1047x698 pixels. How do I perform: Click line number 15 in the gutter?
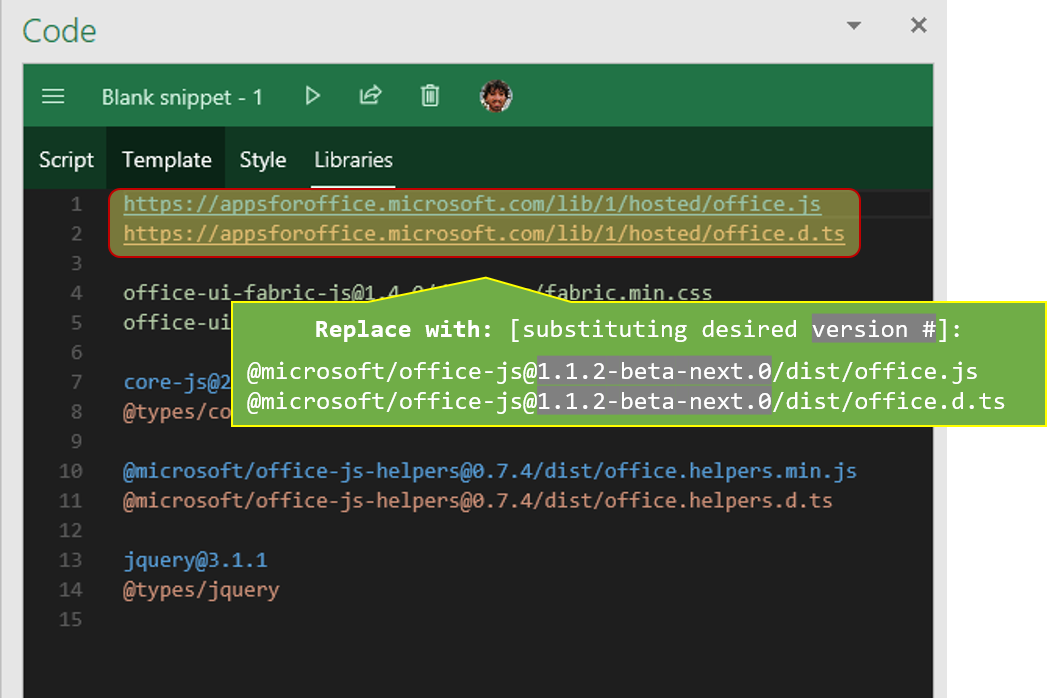(x=70, y=619)
